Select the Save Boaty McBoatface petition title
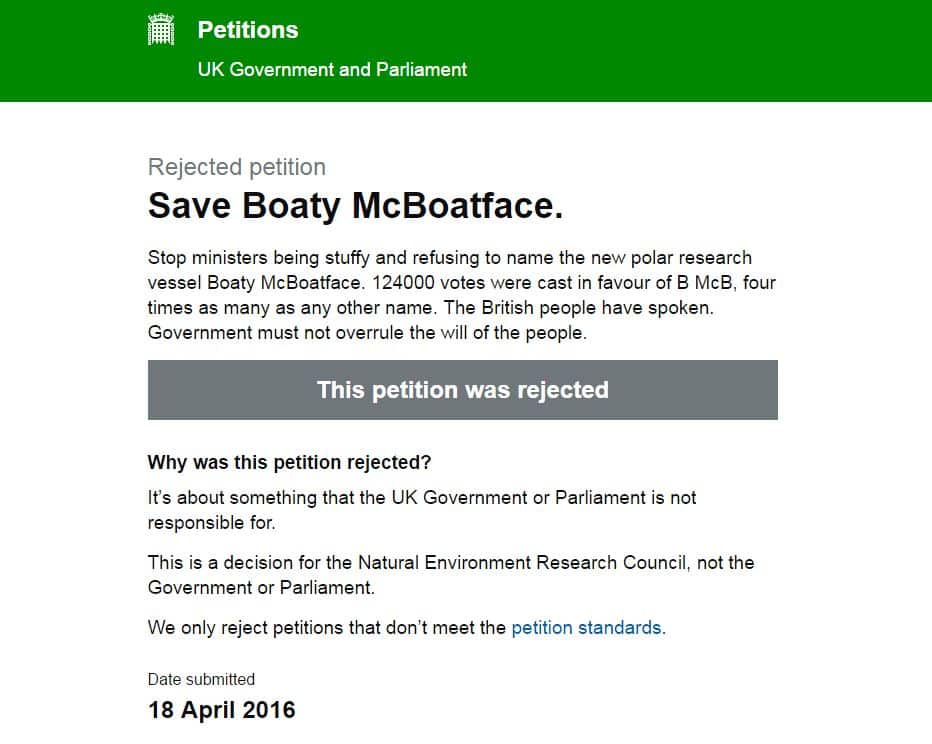 356,207
